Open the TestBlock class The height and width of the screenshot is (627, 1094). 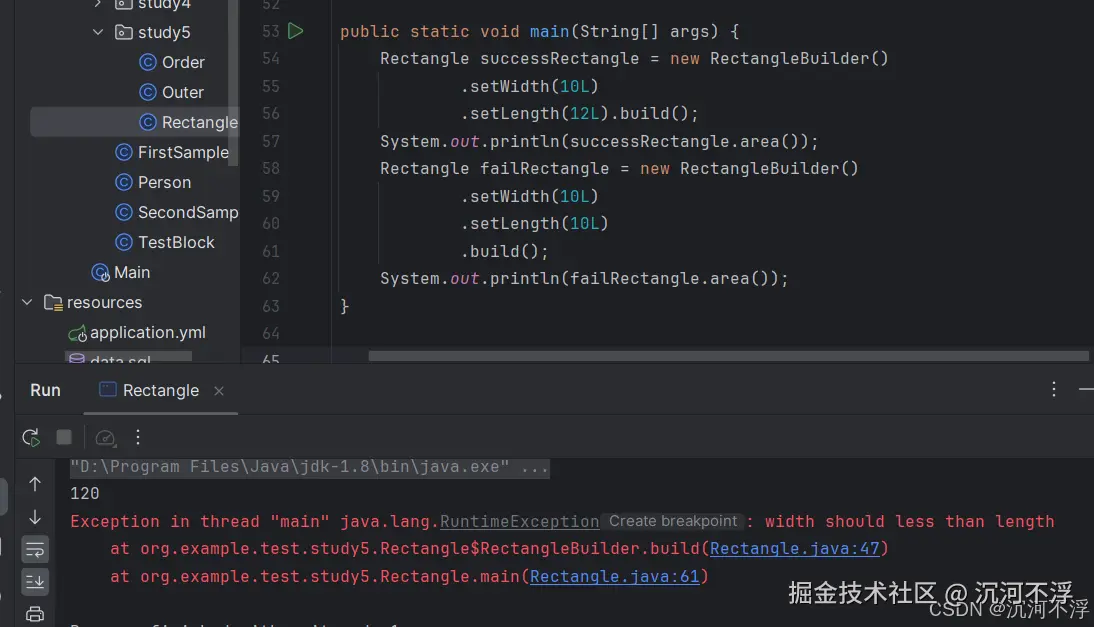[165, 242]
